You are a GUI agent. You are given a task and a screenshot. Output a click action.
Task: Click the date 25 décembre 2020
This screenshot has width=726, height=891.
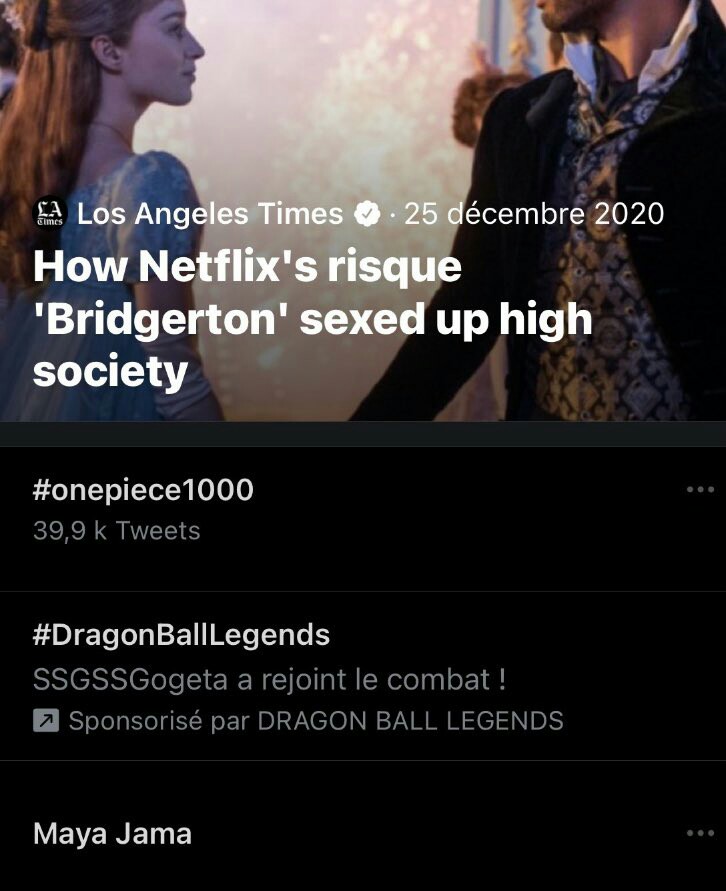[534, 214]
